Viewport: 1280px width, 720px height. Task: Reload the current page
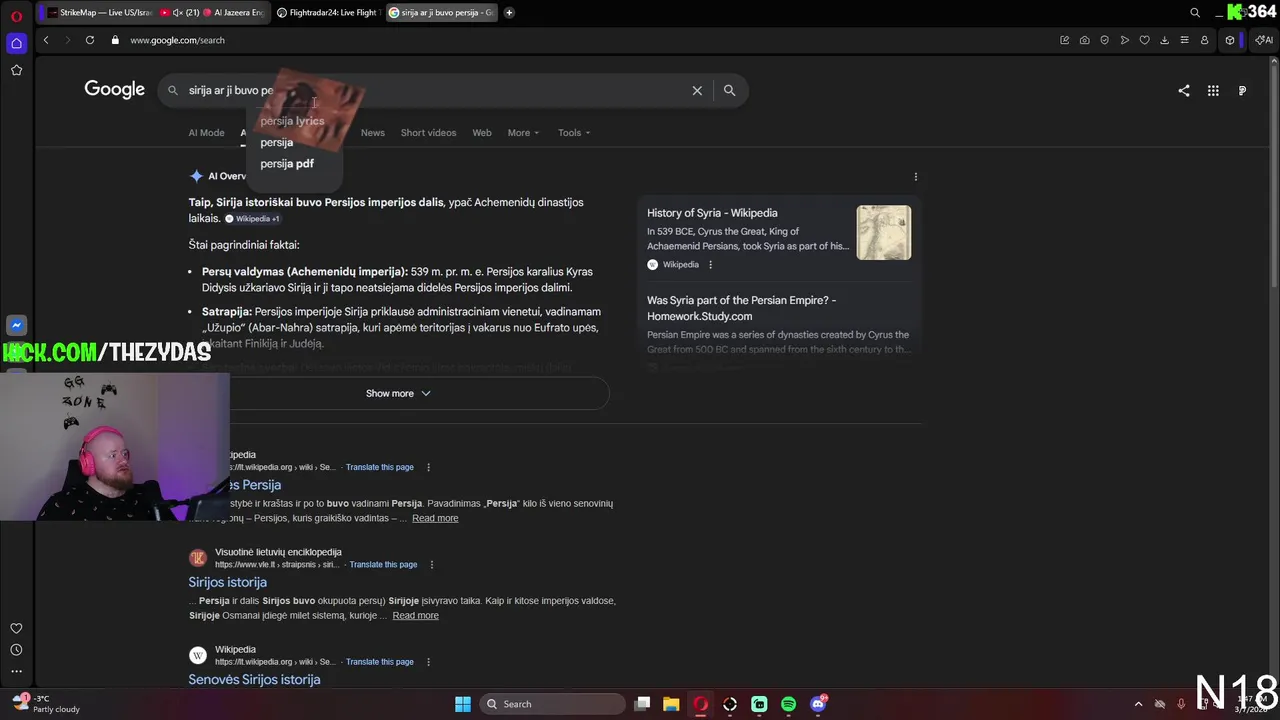click(x=90, y=40)
